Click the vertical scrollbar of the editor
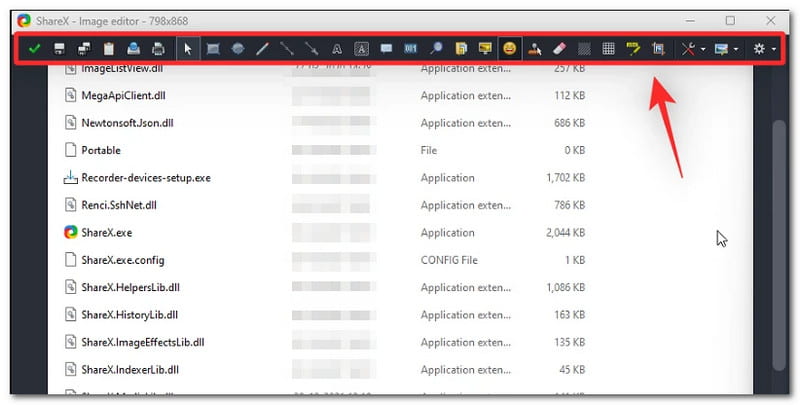Screen dimensions: 800x405 click(x=780, y=245)
